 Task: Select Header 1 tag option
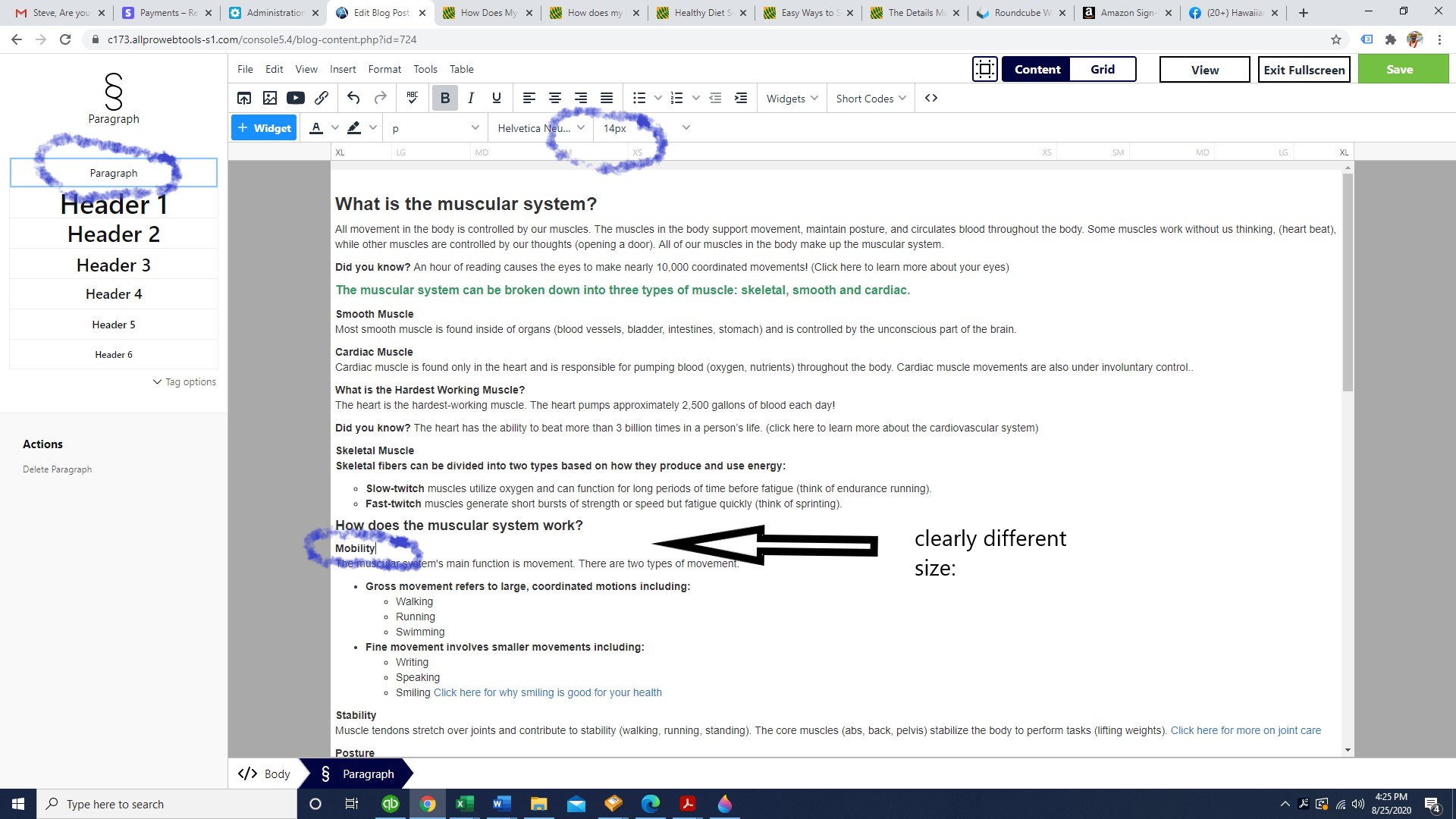pyautogui.click(x=114, y=204)
